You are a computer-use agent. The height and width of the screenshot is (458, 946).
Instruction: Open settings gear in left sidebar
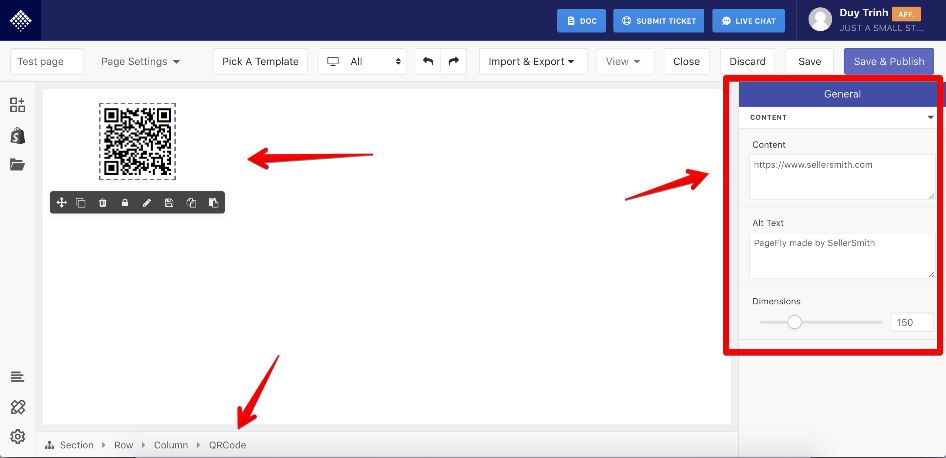[x=17, y=436]
